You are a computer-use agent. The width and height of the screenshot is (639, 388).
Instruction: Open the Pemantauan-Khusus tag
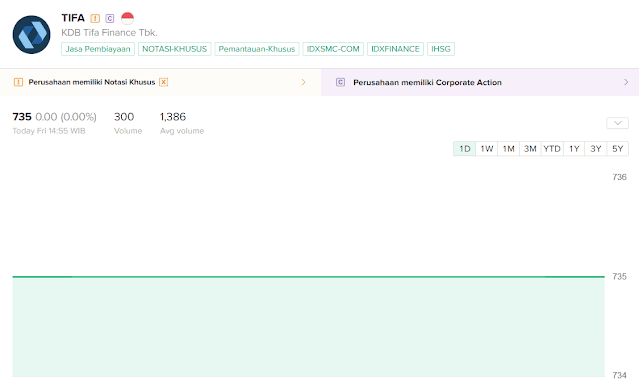pyautogui.click(x=257, y=49)
